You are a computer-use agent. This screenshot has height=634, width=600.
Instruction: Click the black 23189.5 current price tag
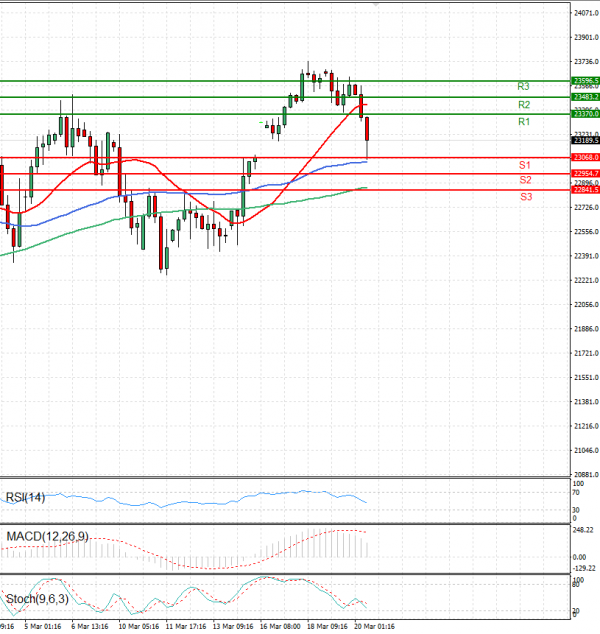pyautogui.click(x=585, y=140)
